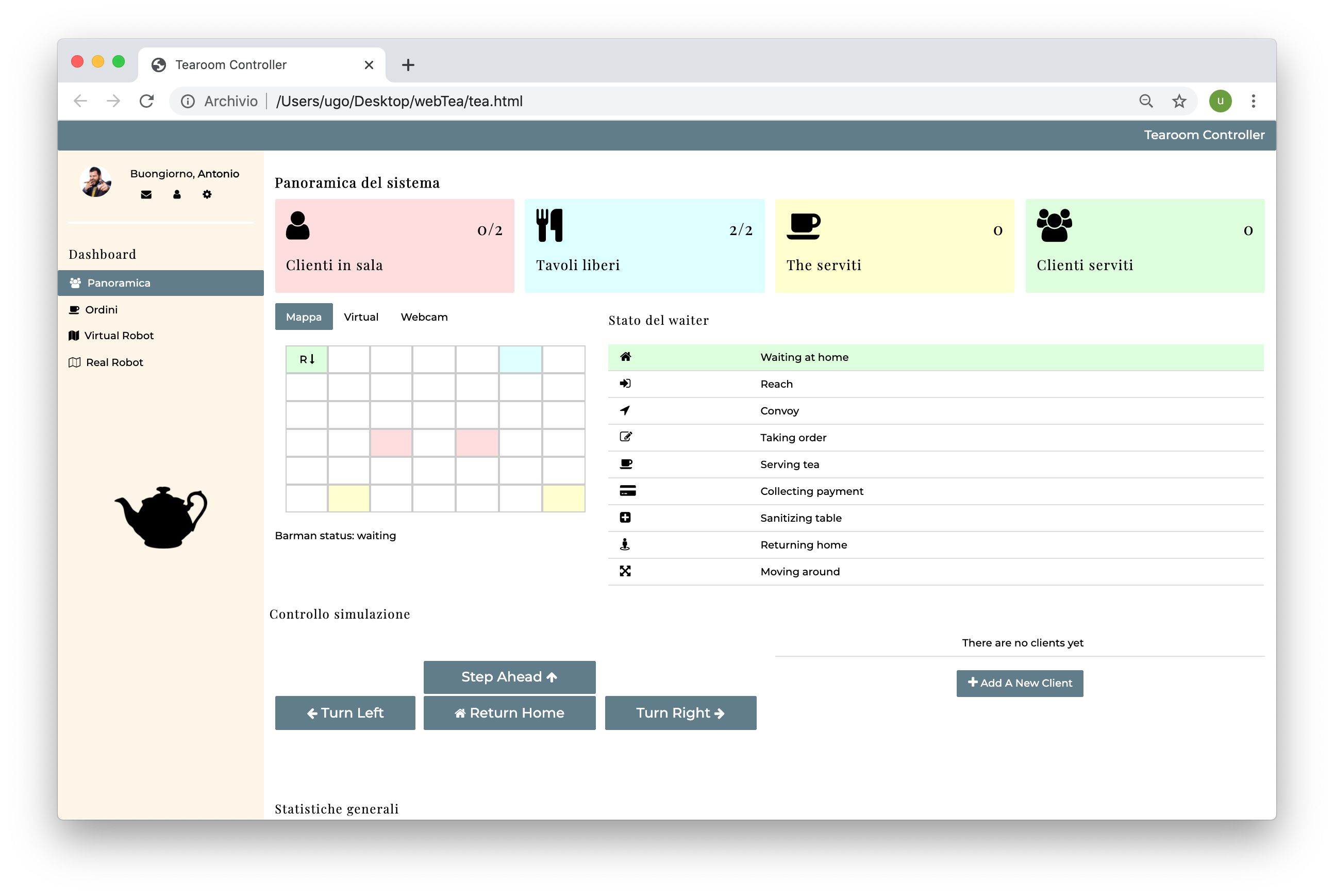1334x896 pixels.
Task: Click the 'Waiting at home' status icon
Action: click(626, 357)
